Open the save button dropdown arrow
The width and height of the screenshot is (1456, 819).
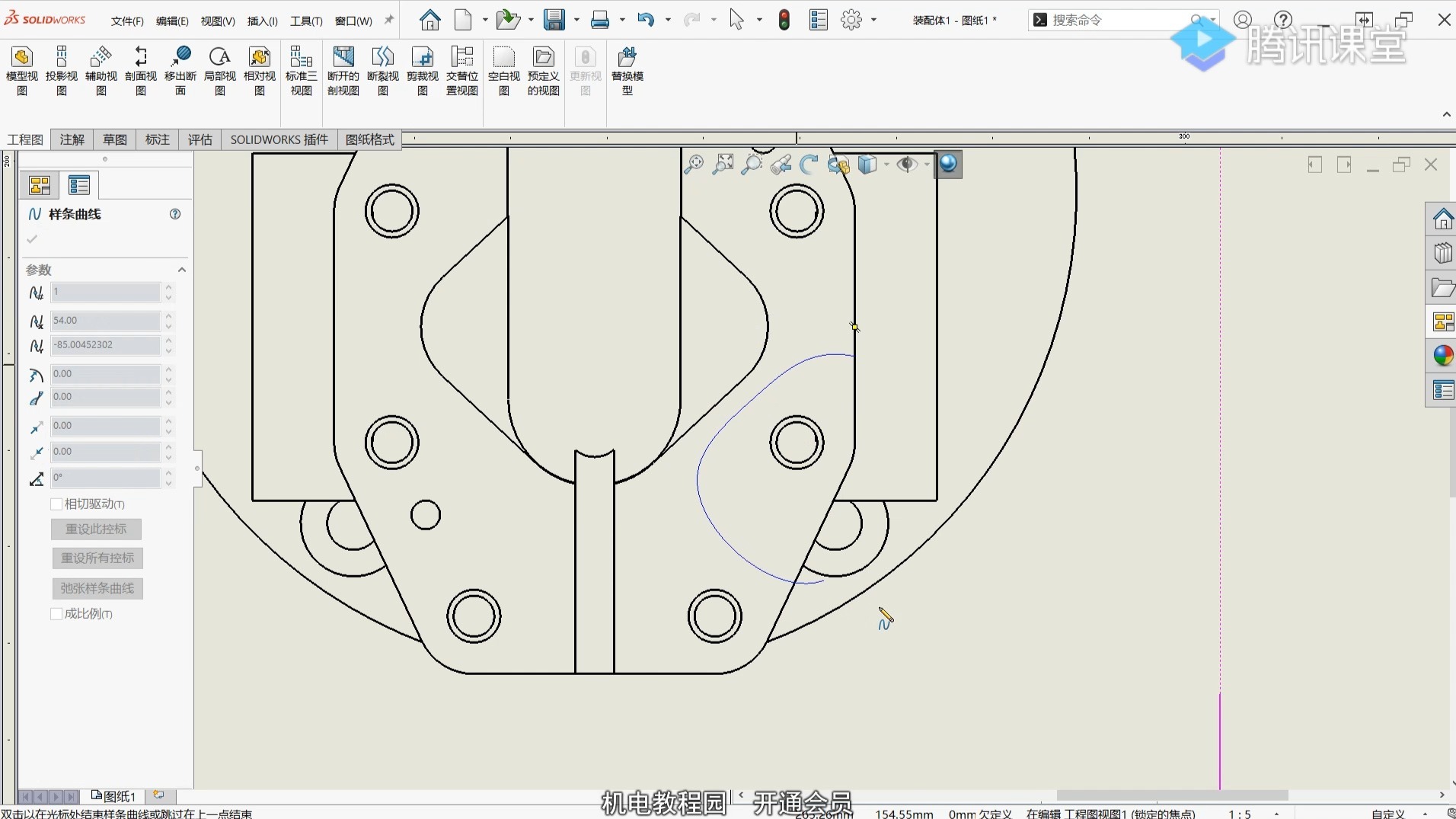pyautogui.click(x=576, y=20)
